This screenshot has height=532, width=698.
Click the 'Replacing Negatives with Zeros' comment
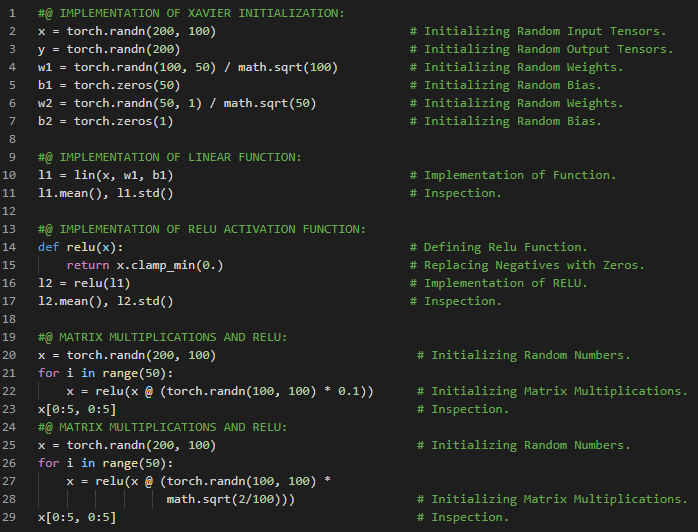(534, 265)
